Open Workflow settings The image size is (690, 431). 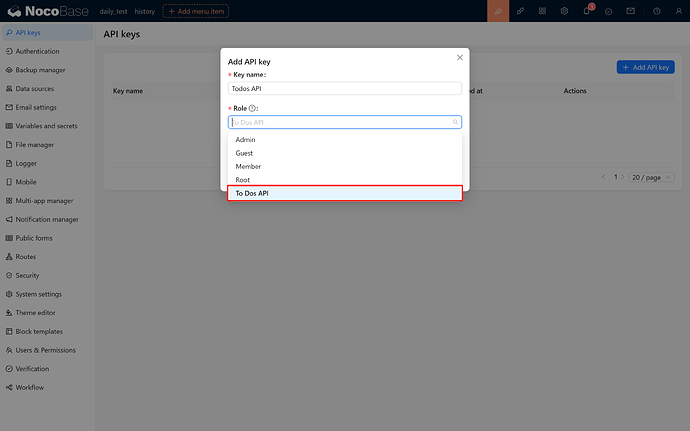pyautogui.click(x=48, y=387)
